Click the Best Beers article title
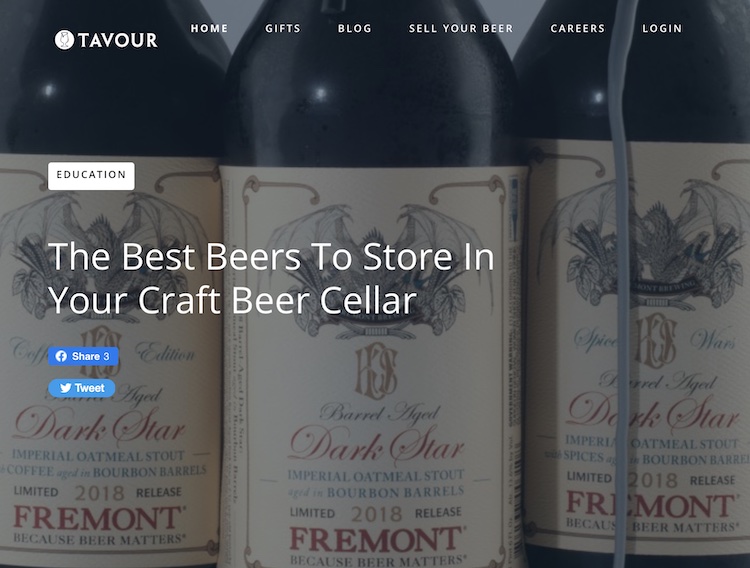Image resolution: width=750 pixels, height=568 pixels. [x=271, y=278]
